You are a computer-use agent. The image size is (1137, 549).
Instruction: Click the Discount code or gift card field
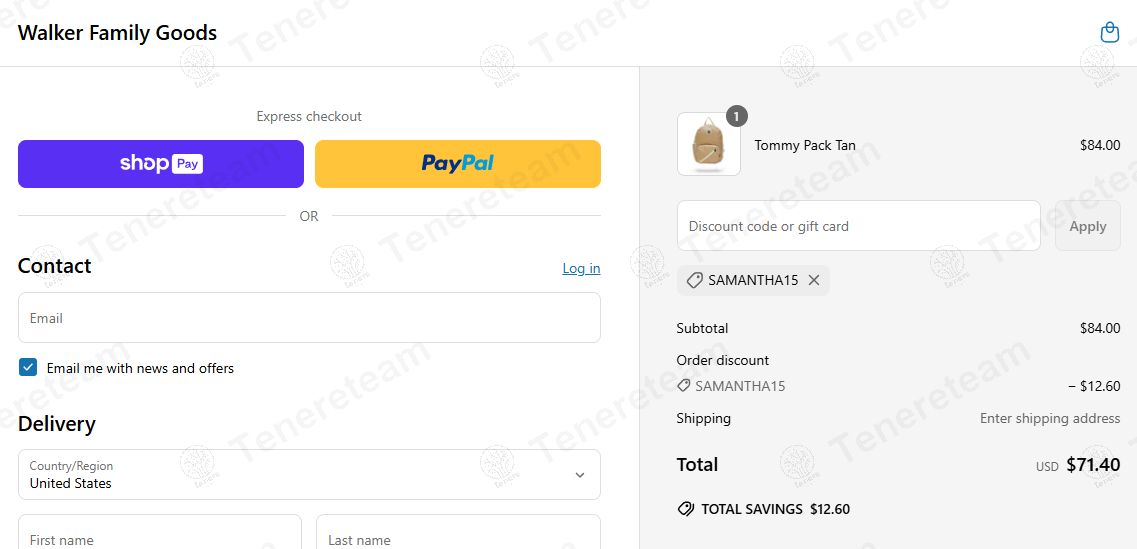click(x=858, y=226)
